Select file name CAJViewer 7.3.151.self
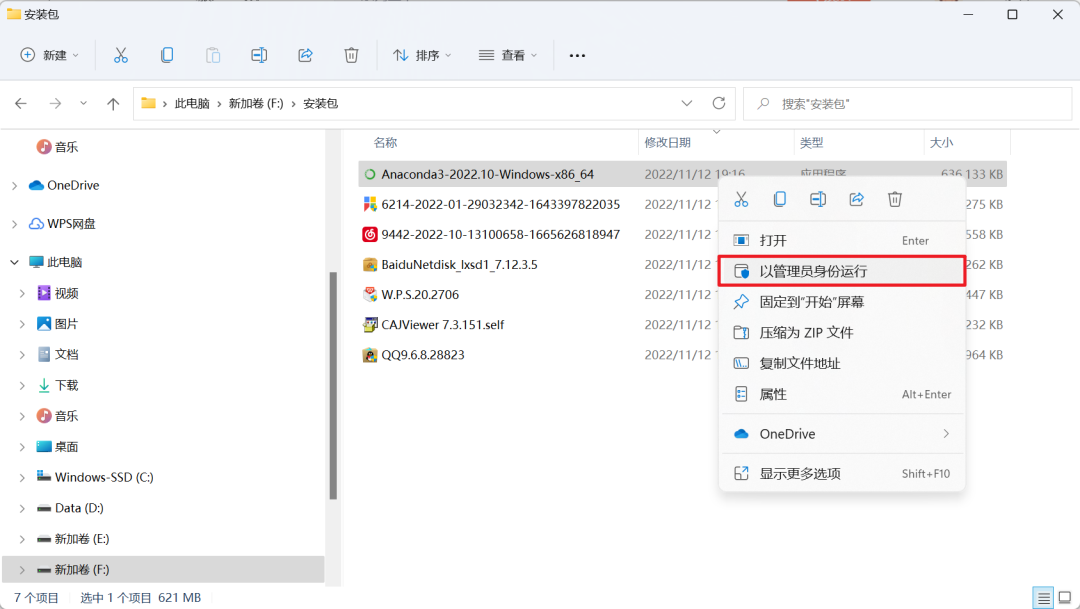The image size is (1080, 609). coord(443,324)
